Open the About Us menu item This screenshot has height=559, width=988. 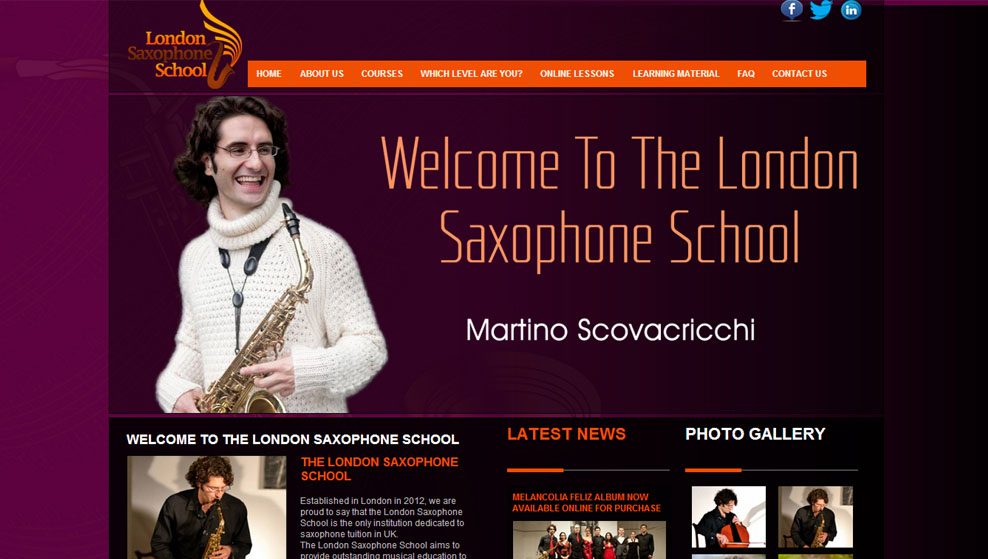pyautogui.click(x=322, y=74)
